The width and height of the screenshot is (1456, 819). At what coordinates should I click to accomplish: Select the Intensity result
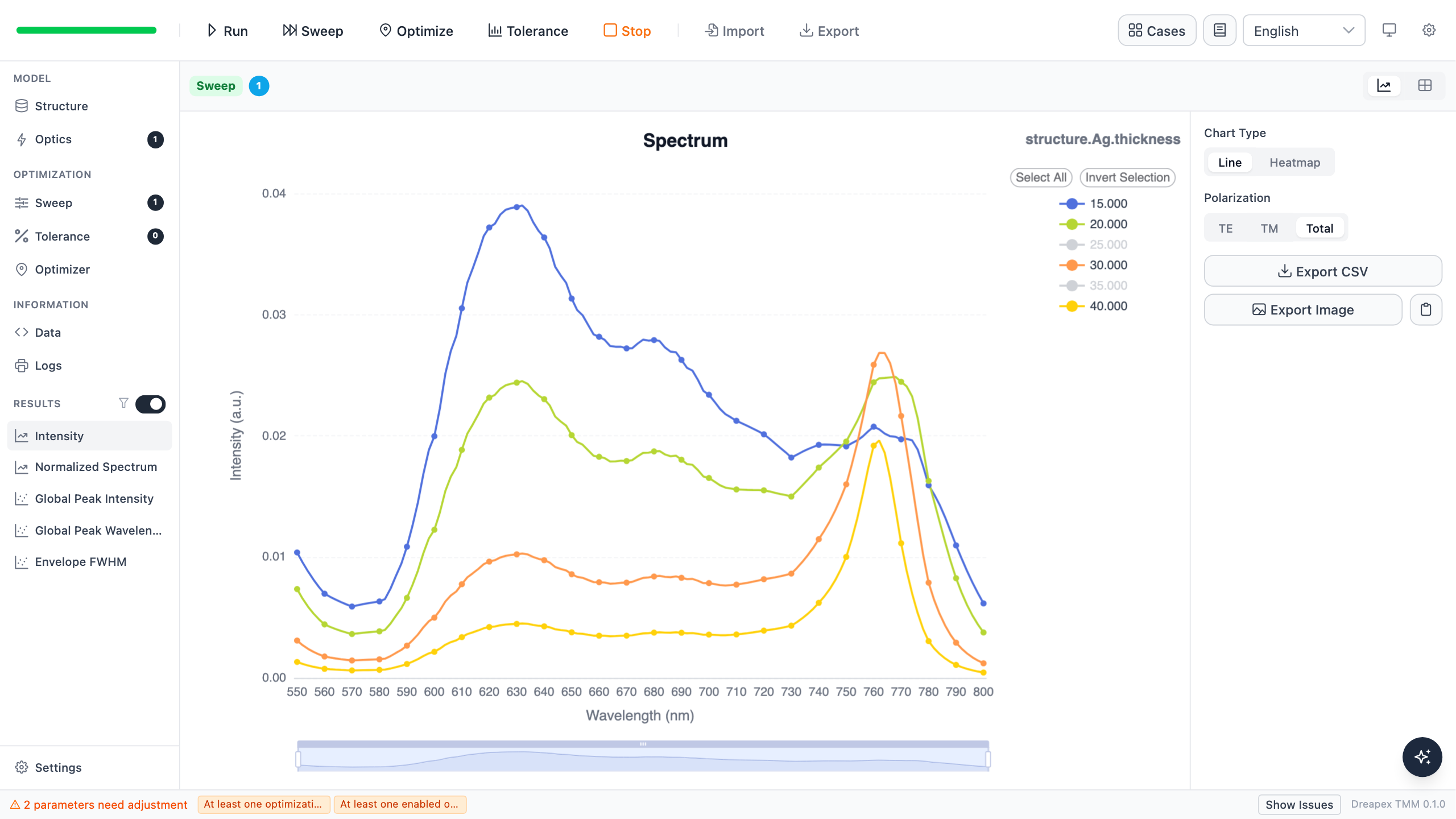coord(89,436)
